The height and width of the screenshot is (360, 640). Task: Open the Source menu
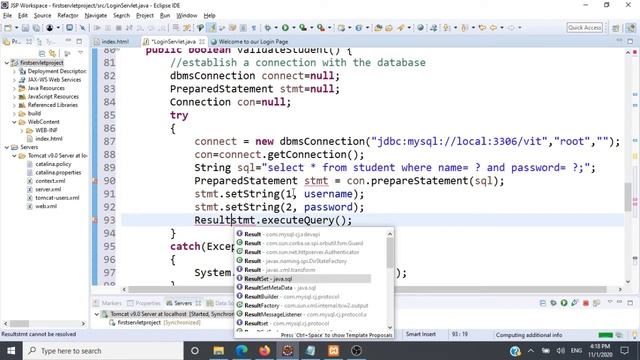pos(42,16)
